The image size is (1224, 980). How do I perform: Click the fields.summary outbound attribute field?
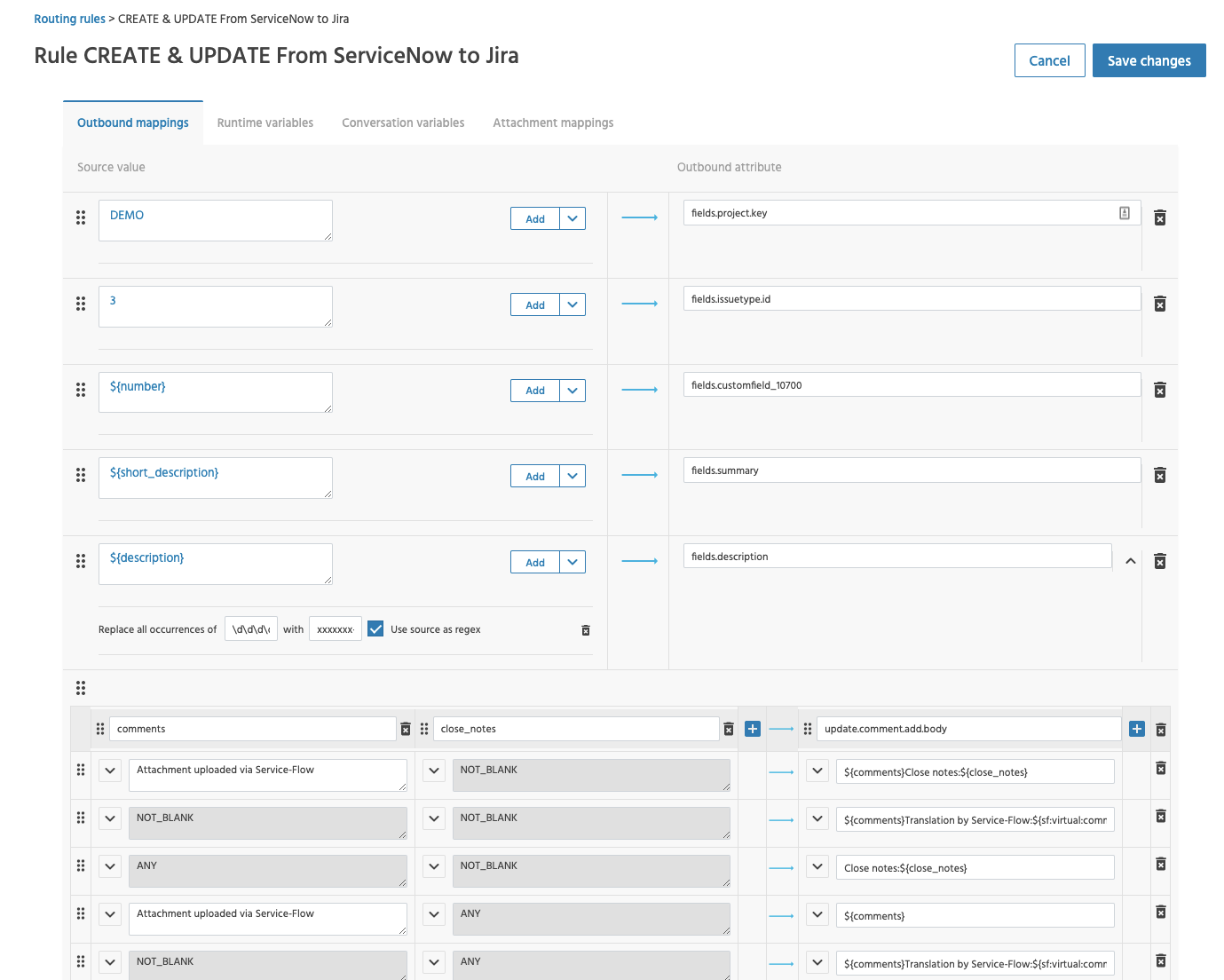(x=912, y=470)
